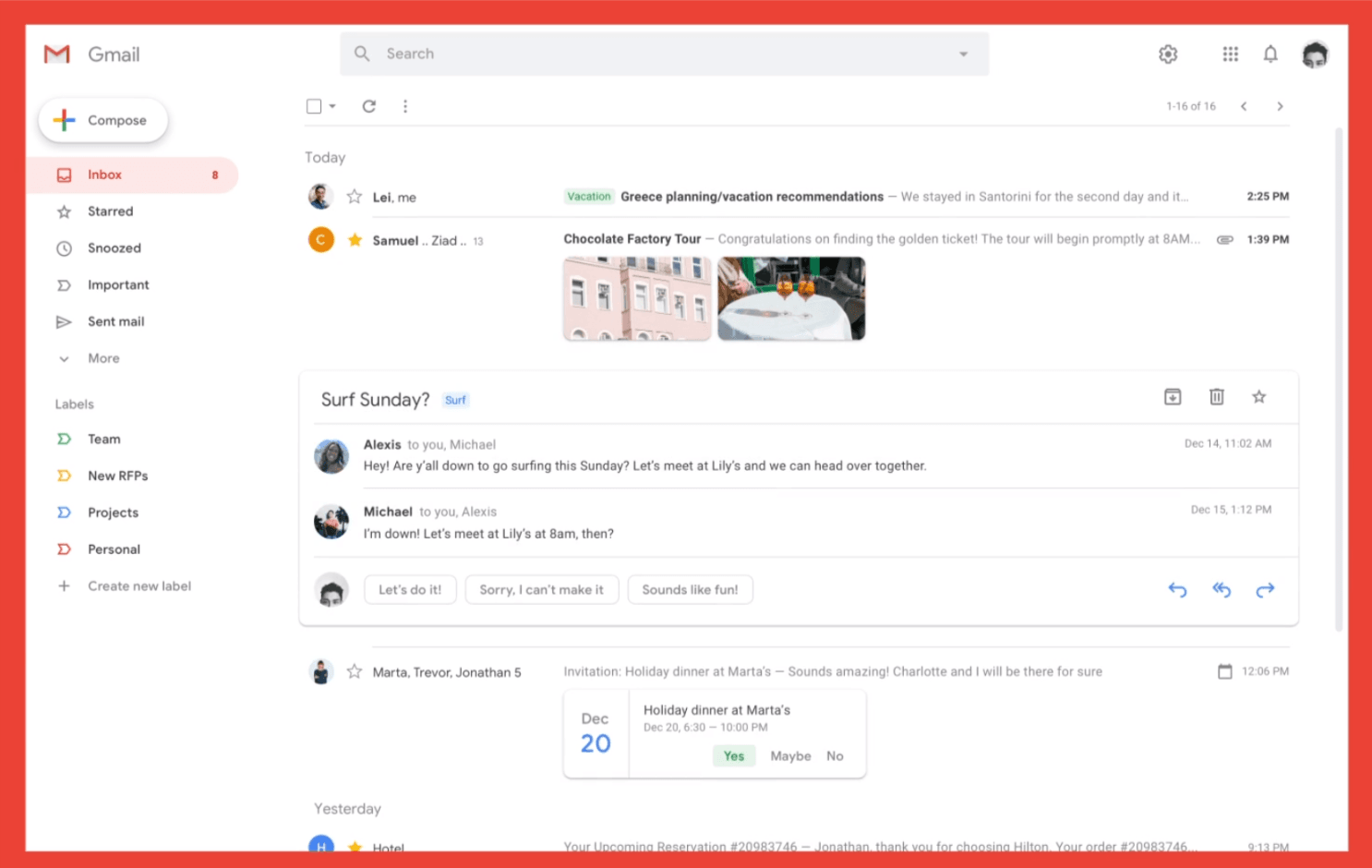Click the Surf label tag

coord(455,400)
